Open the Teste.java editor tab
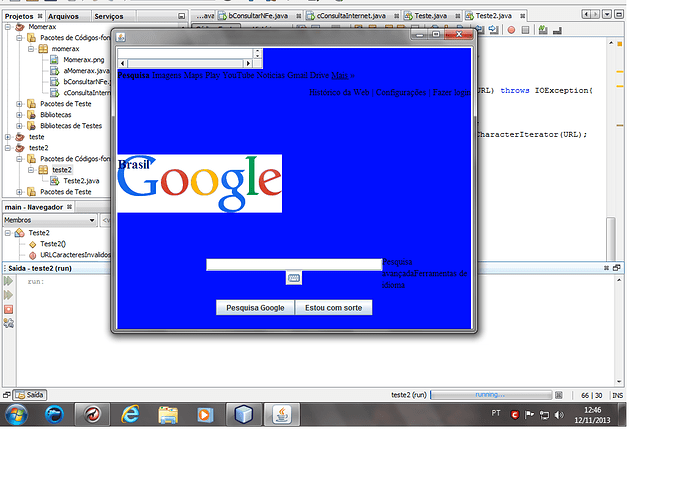The image size is (690, 500). 430,16
